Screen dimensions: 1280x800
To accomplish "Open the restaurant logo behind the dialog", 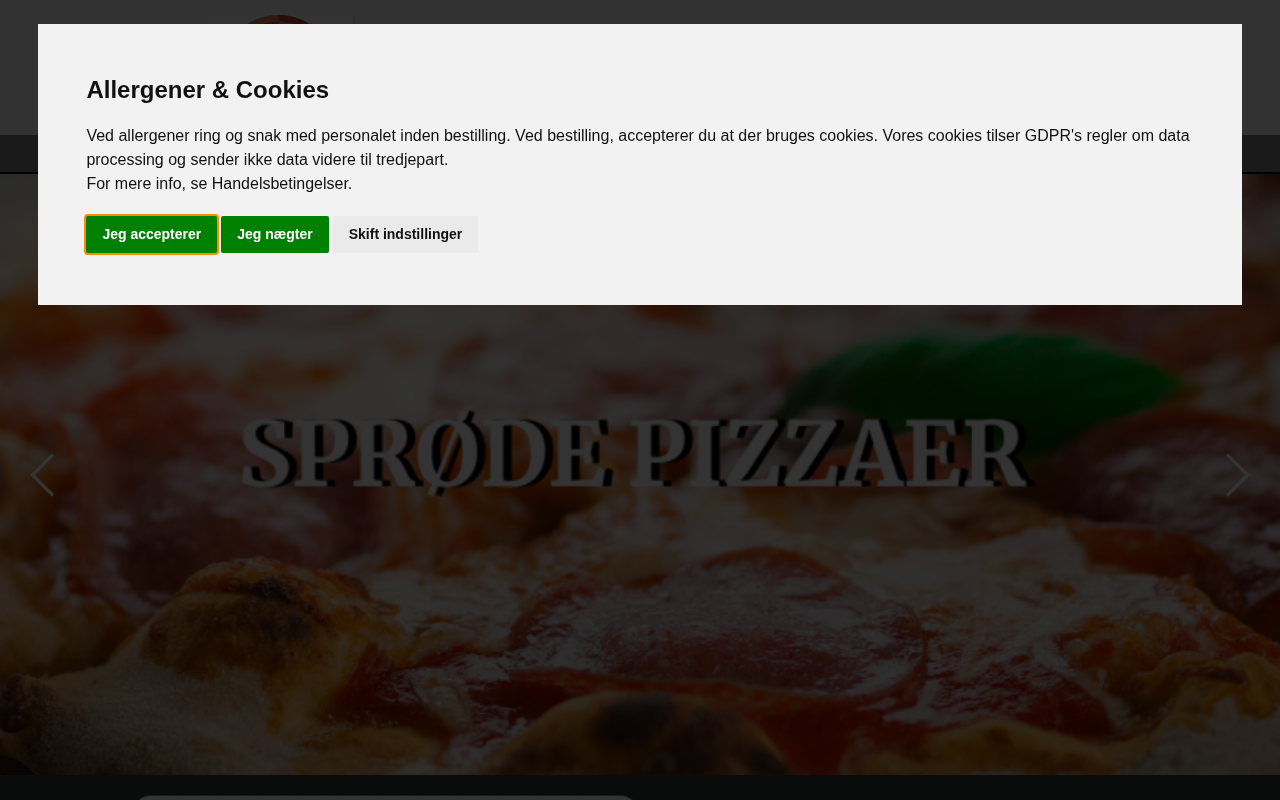I will point(279,19).
